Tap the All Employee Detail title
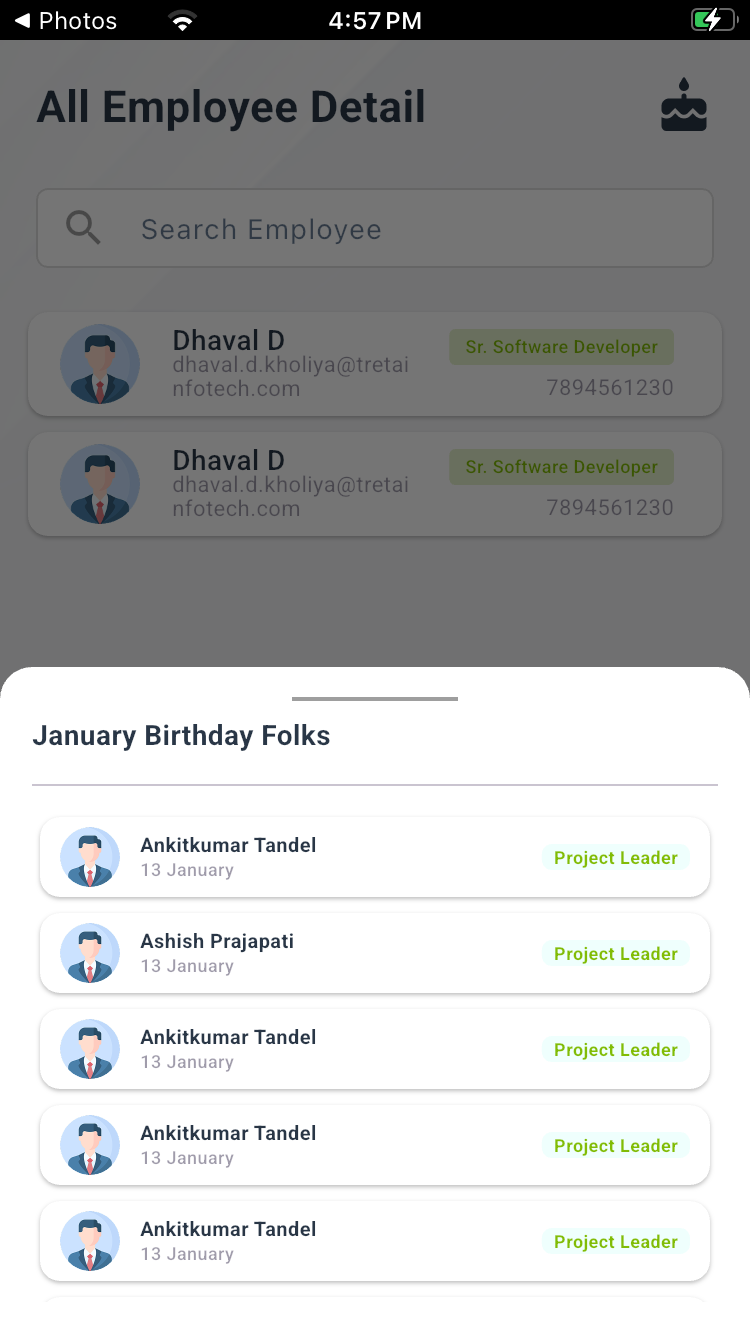 (231, 108)
